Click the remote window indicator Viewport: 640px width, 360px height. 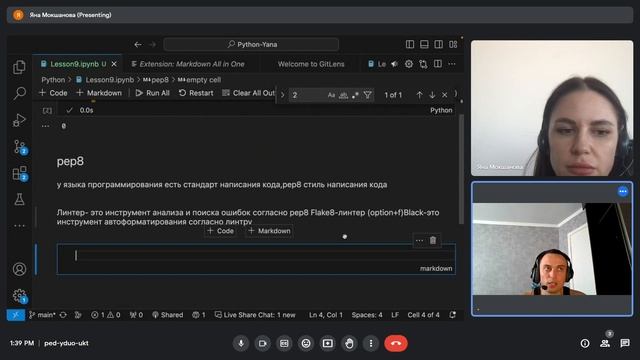click(x=16, y=315)
